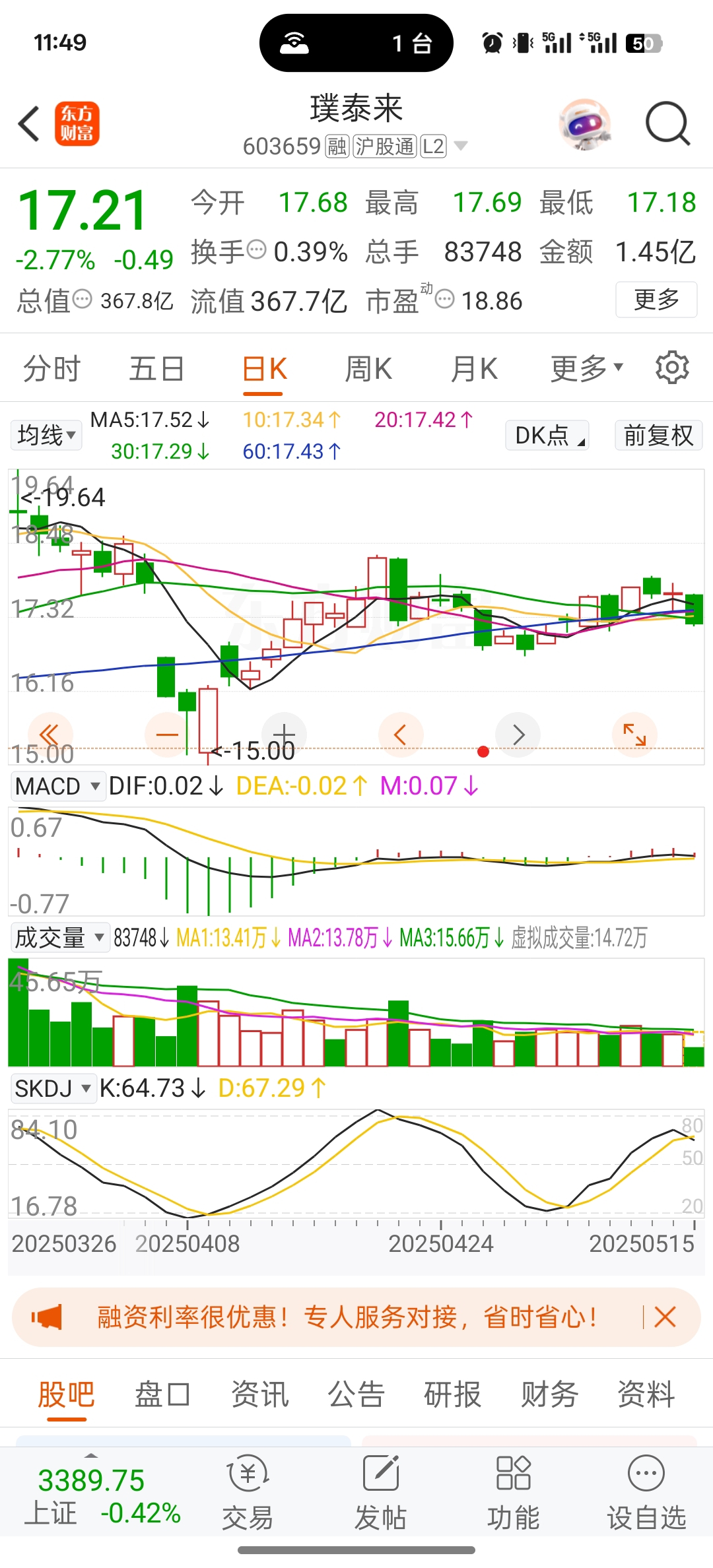Tap the 融资利率很优惠 promo text
713x1568 pixels.
coord(346,1317)
